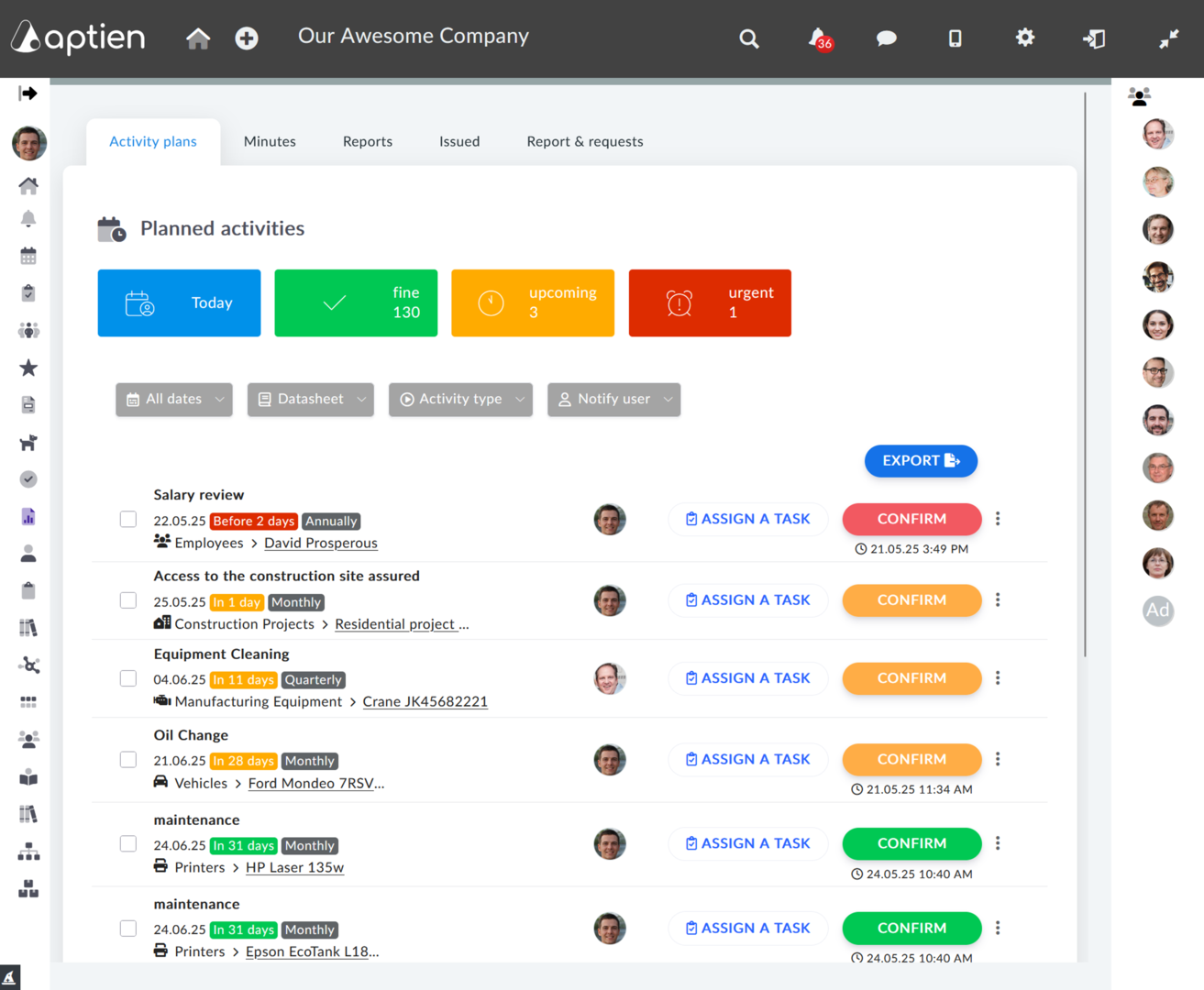This screenshot has height=990, width=1204.
Task: Open the chat bubble messages icon
Action: [886, 38]
